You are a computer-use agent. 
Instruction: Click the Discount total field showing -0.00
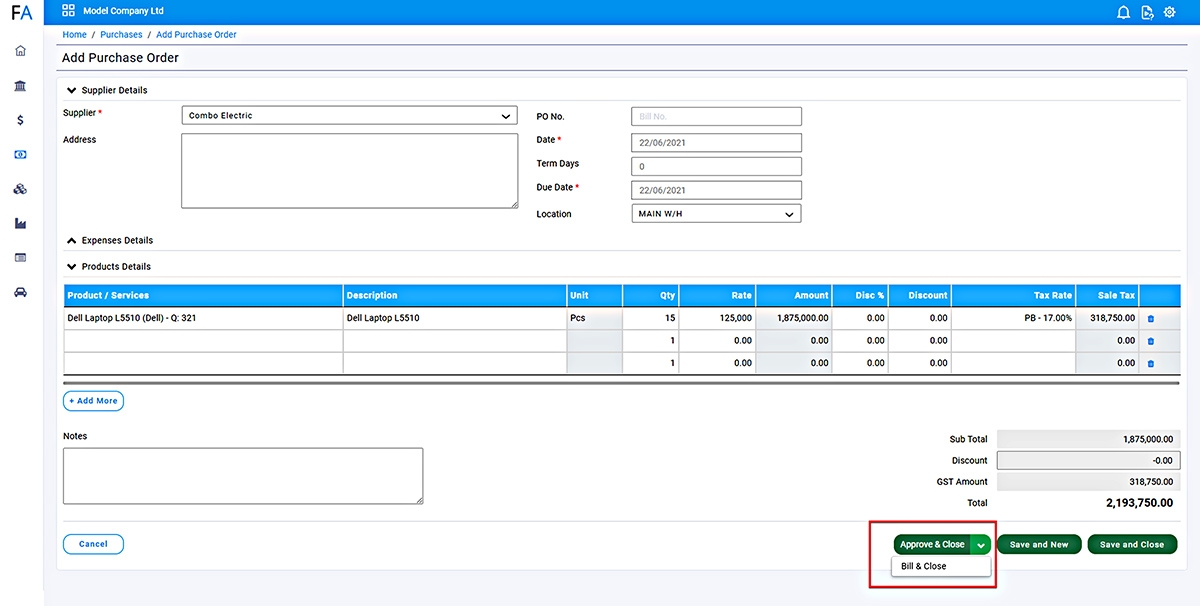(x=1087, y=461)
